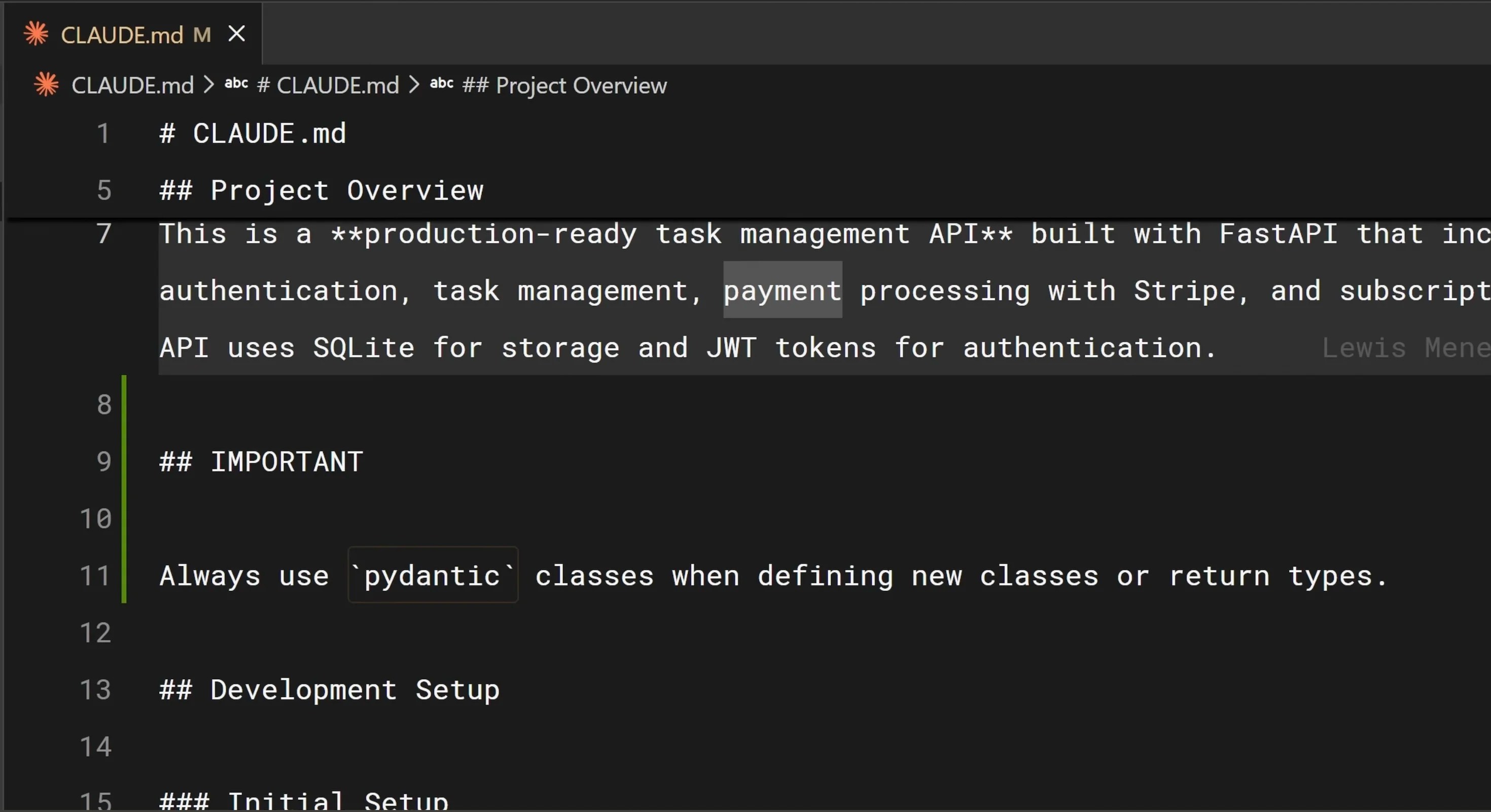Select line number 13 in the gutter
The height and width of the screenshot is (812, 1491).
click(95, 689)
